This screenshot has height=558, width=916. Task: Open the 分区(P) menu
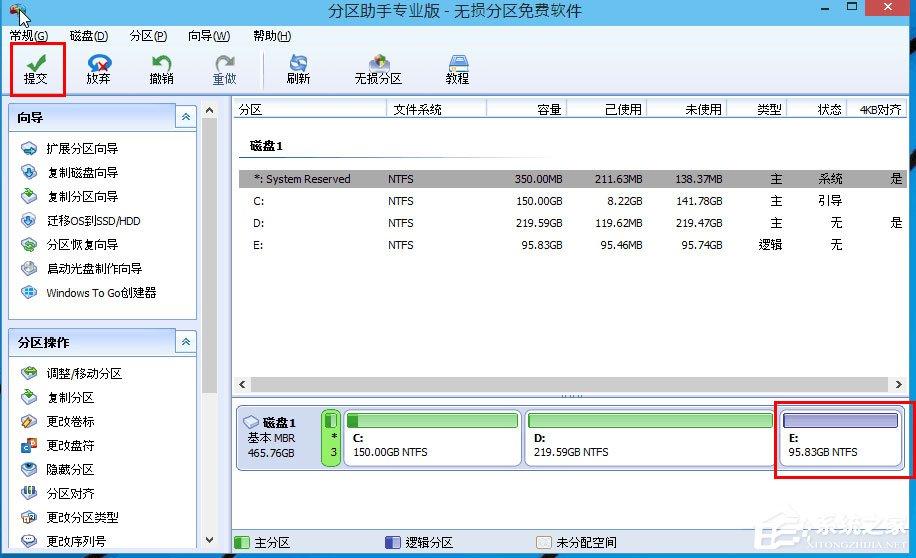148,36
